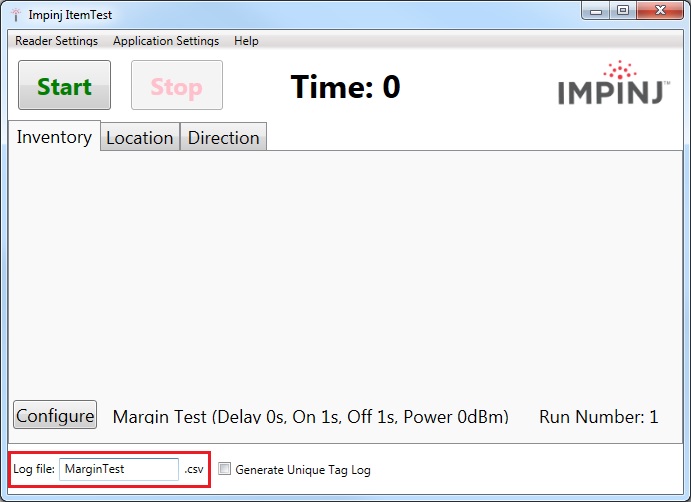Switch to the Inventory tab

click(54, 137)
